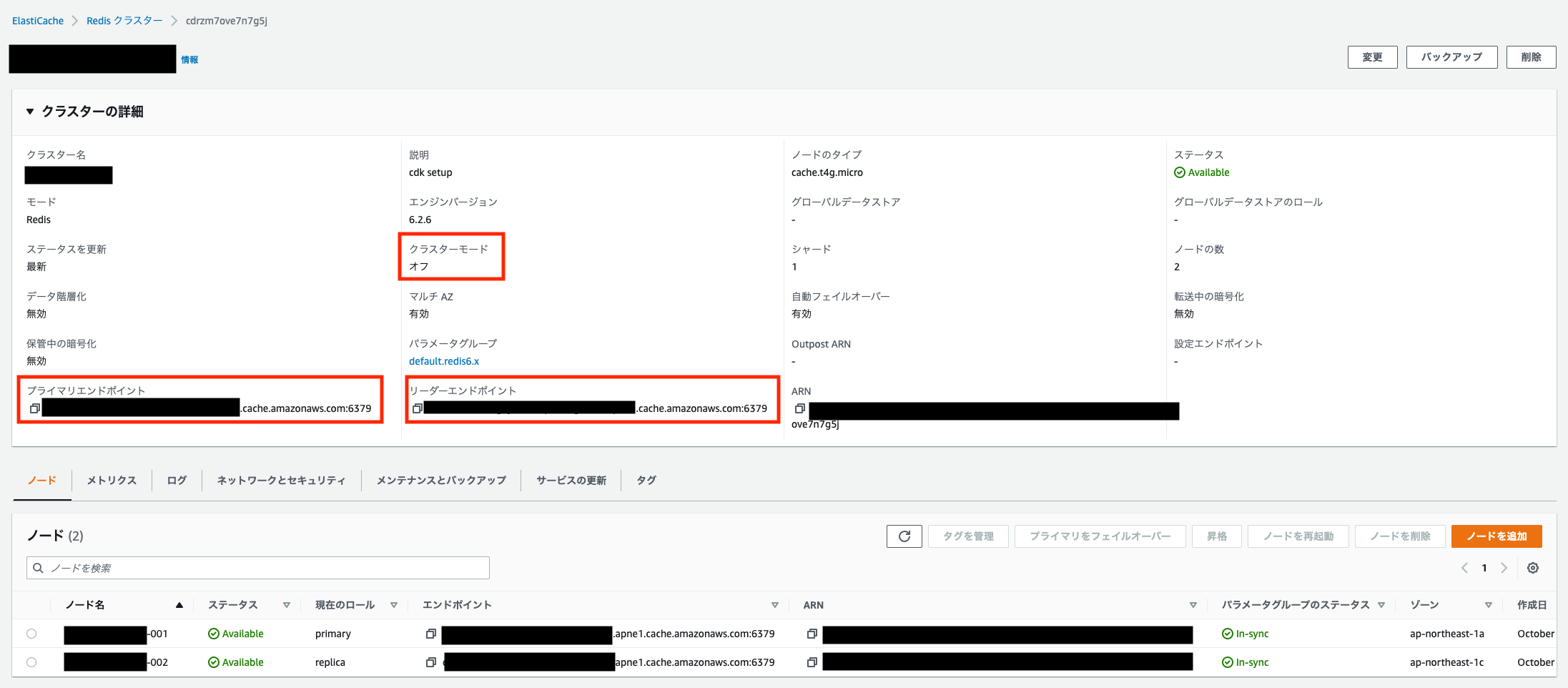Select the -001 primary node radio
This screenshot has height=688, width=1568.
[x=31, y=634]
